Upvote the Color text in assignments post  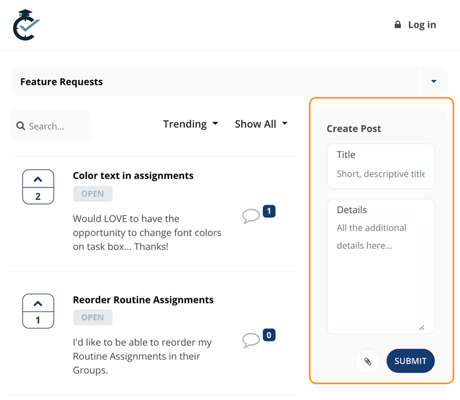38,179
